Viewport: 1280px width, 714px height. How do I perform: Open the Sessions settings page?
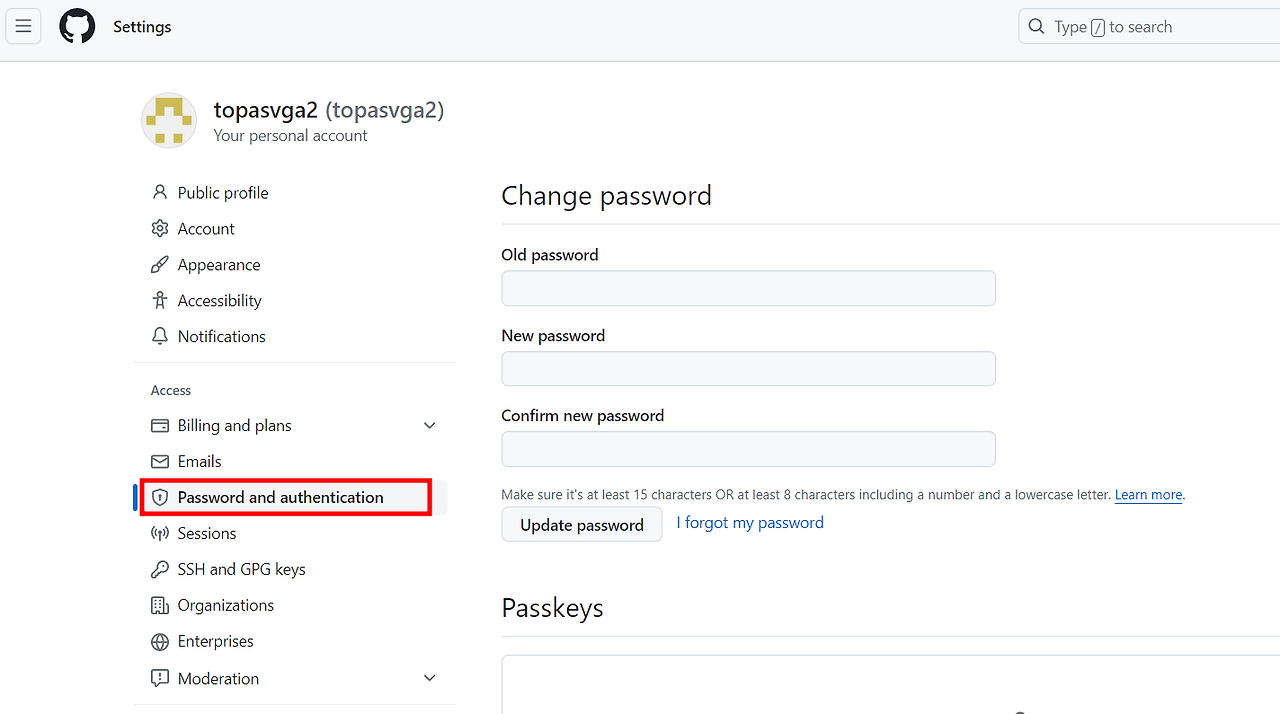pos(207,533)
